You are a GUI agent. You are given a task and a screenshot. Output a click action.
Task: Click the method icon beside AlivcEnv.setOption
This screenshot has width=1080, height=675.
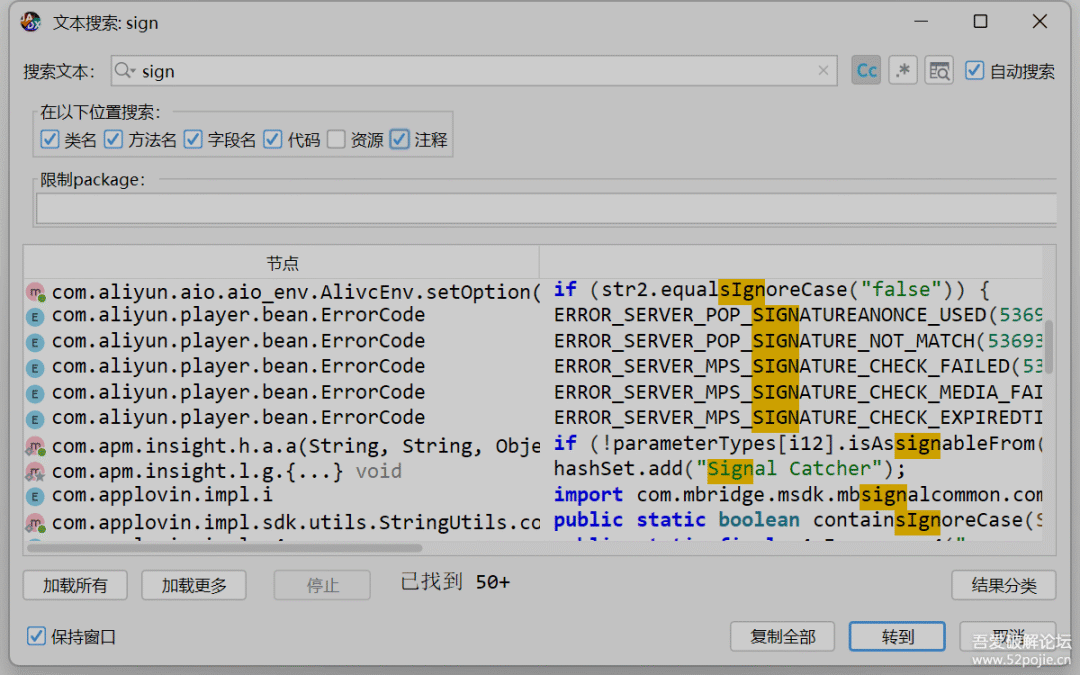[36, 292]
